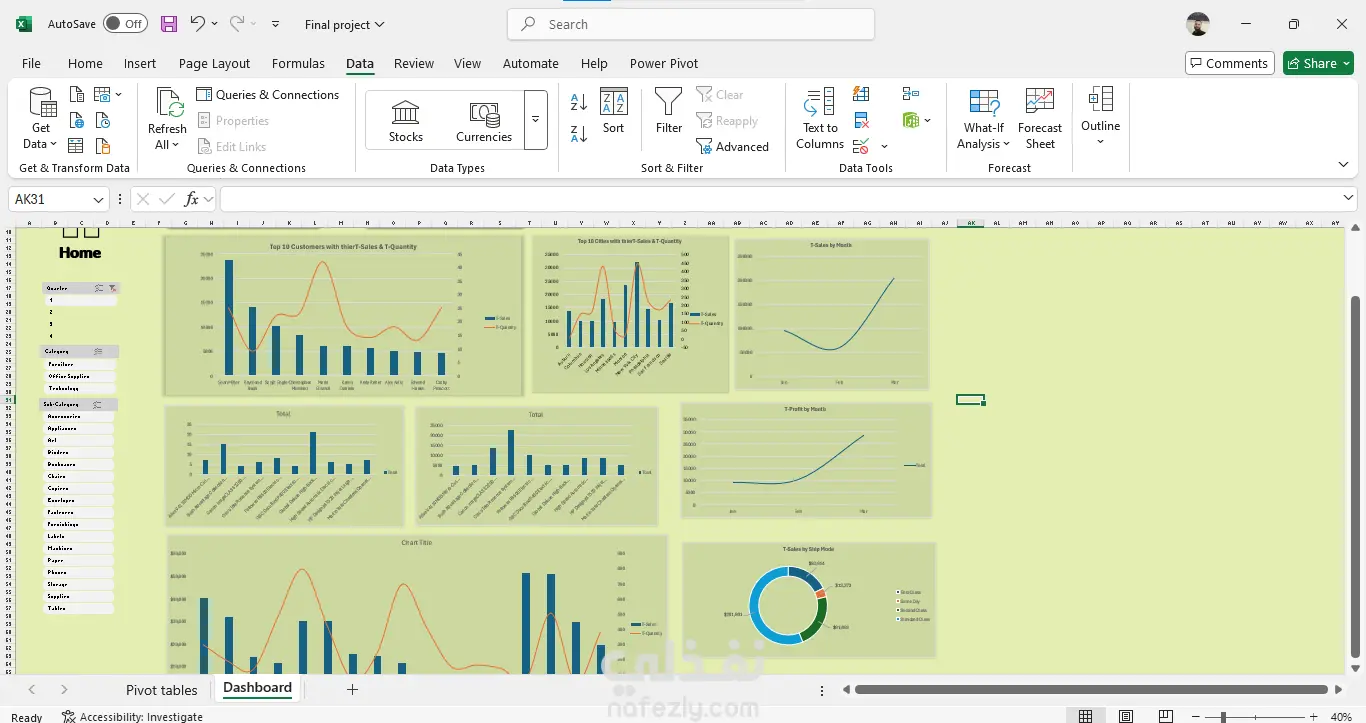1366x723 pixels.
Task: Expand the formula bar
Action: (1349, 199)
